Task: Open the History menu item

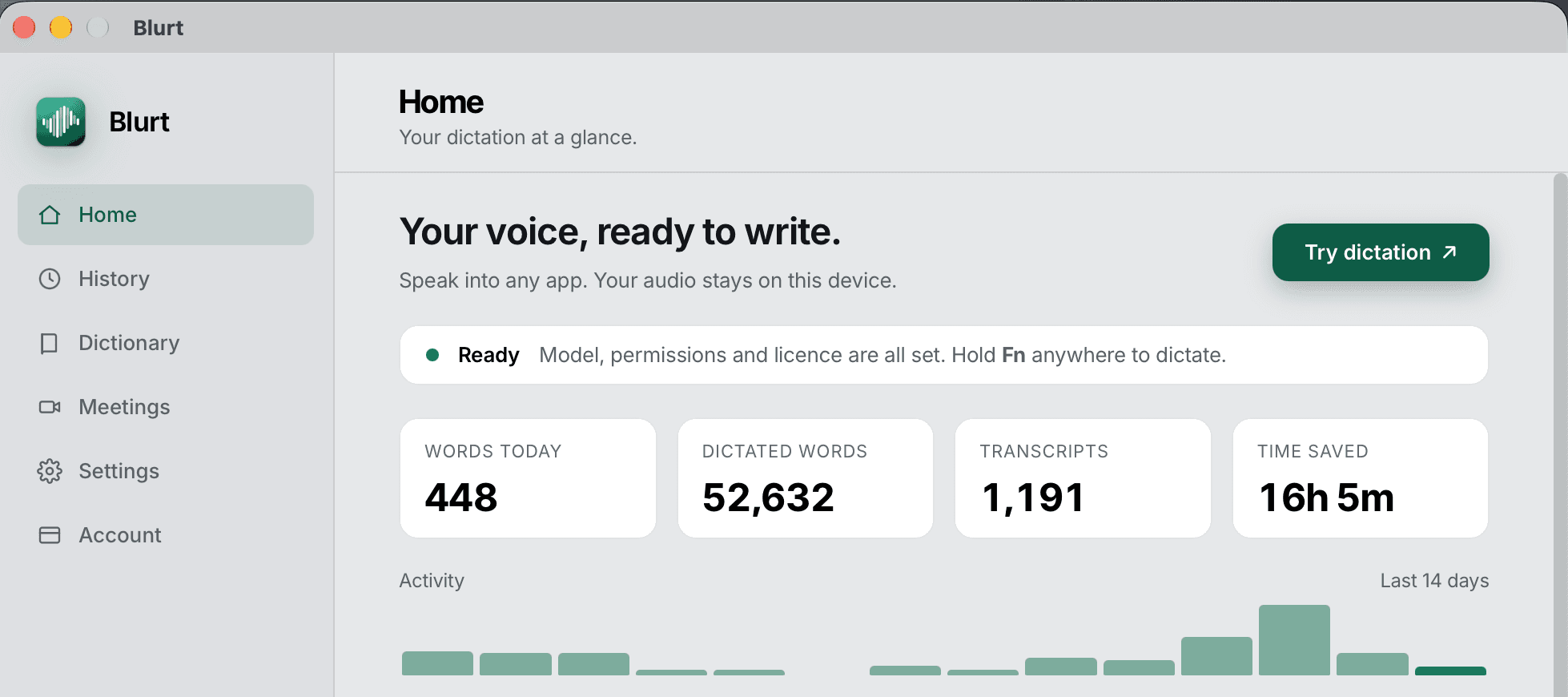Action: [x=166, y=279]
